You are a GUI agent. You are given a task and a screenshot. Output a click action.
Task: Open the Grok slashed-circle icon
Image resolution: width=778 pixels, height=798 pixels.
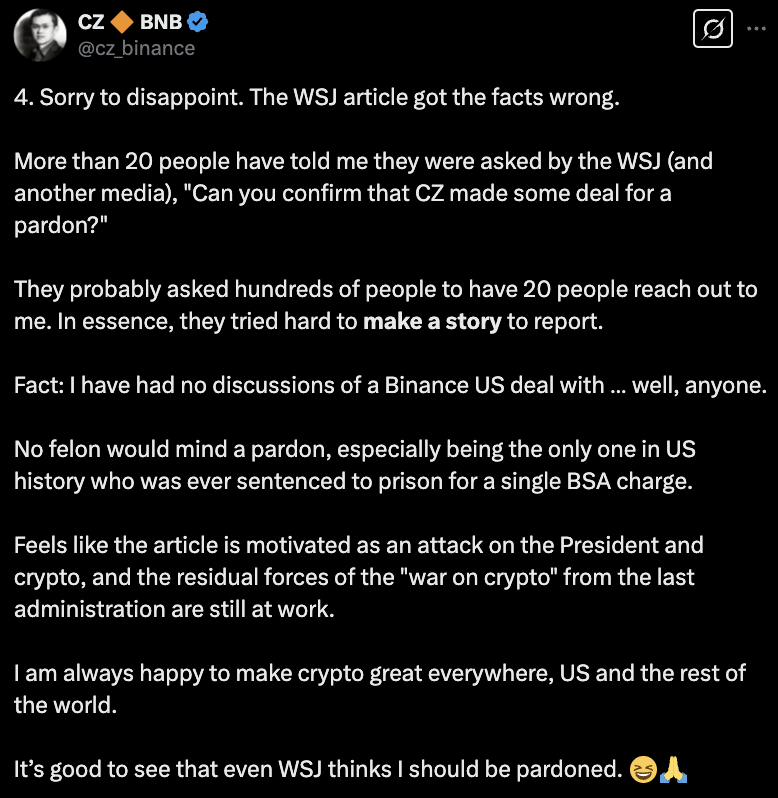click(x=713, y=30)
